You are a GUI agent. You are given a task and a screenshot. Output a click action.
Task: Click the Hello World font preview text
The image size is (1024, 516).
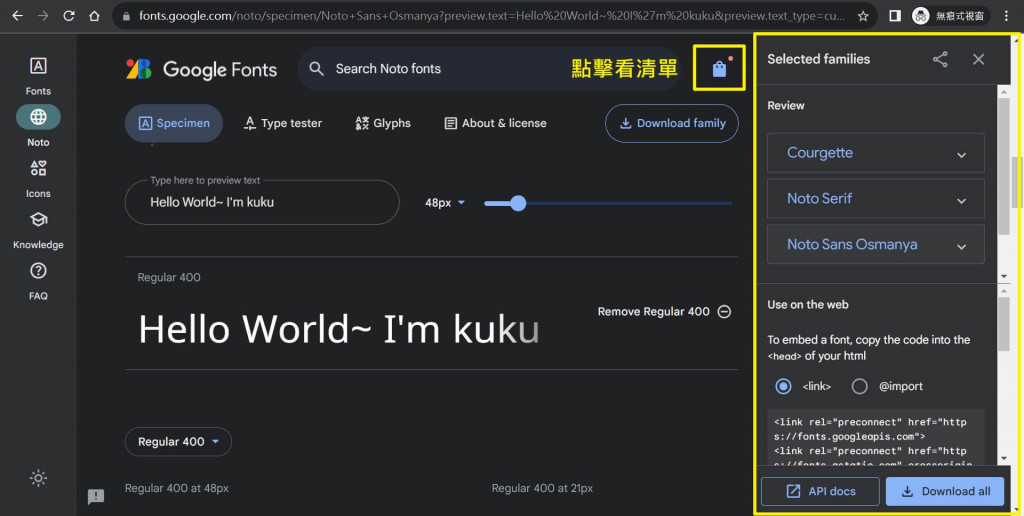[339, 329]
